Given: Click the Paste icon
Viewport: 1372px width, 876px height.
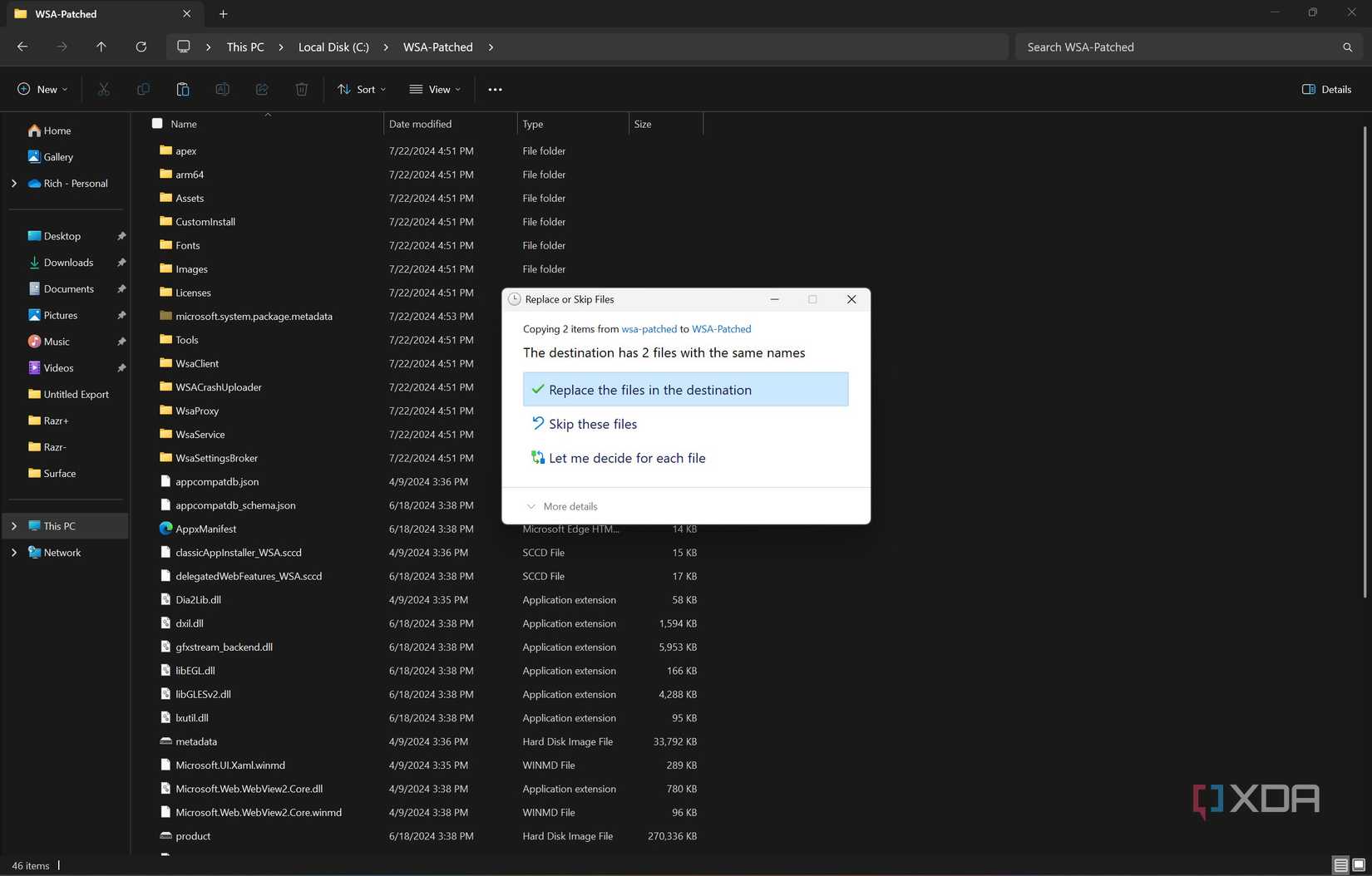Looking at the screenshot, I should click(183, 89).
